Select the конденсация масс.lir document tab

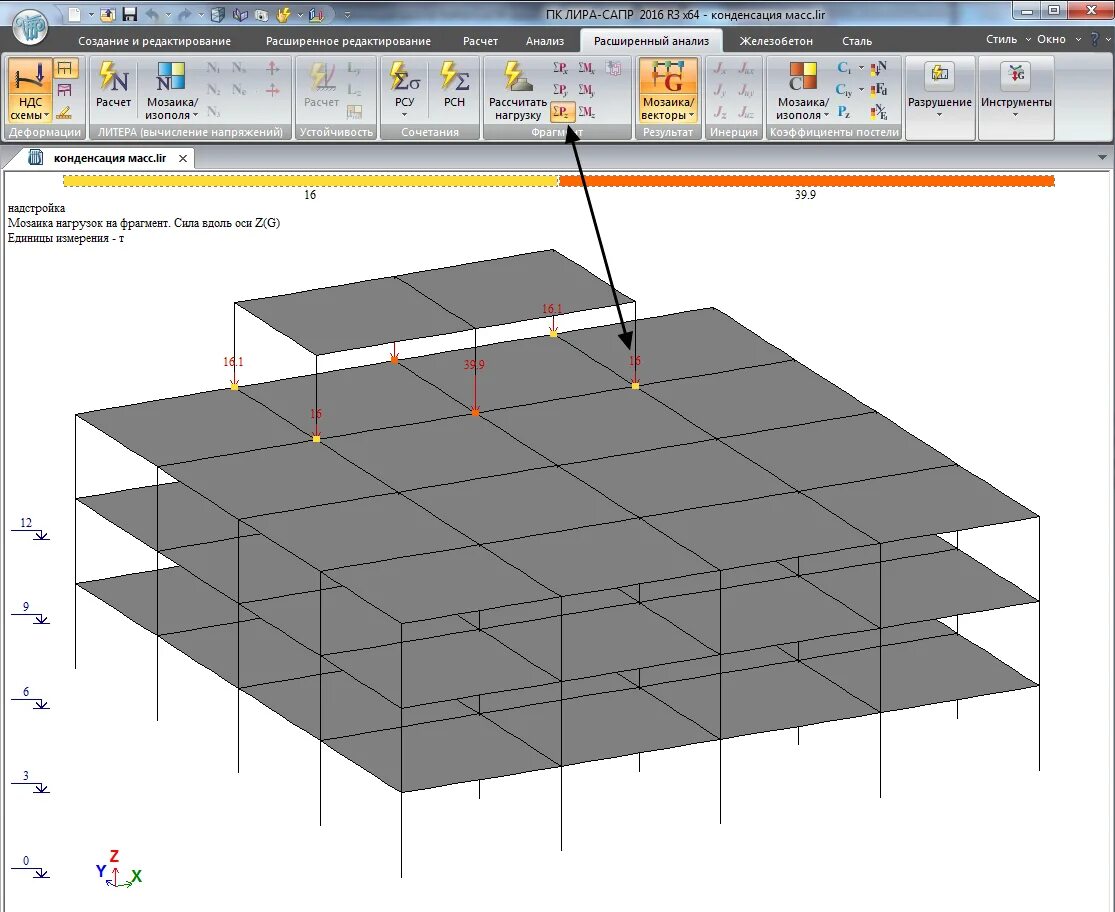(110, 158)
